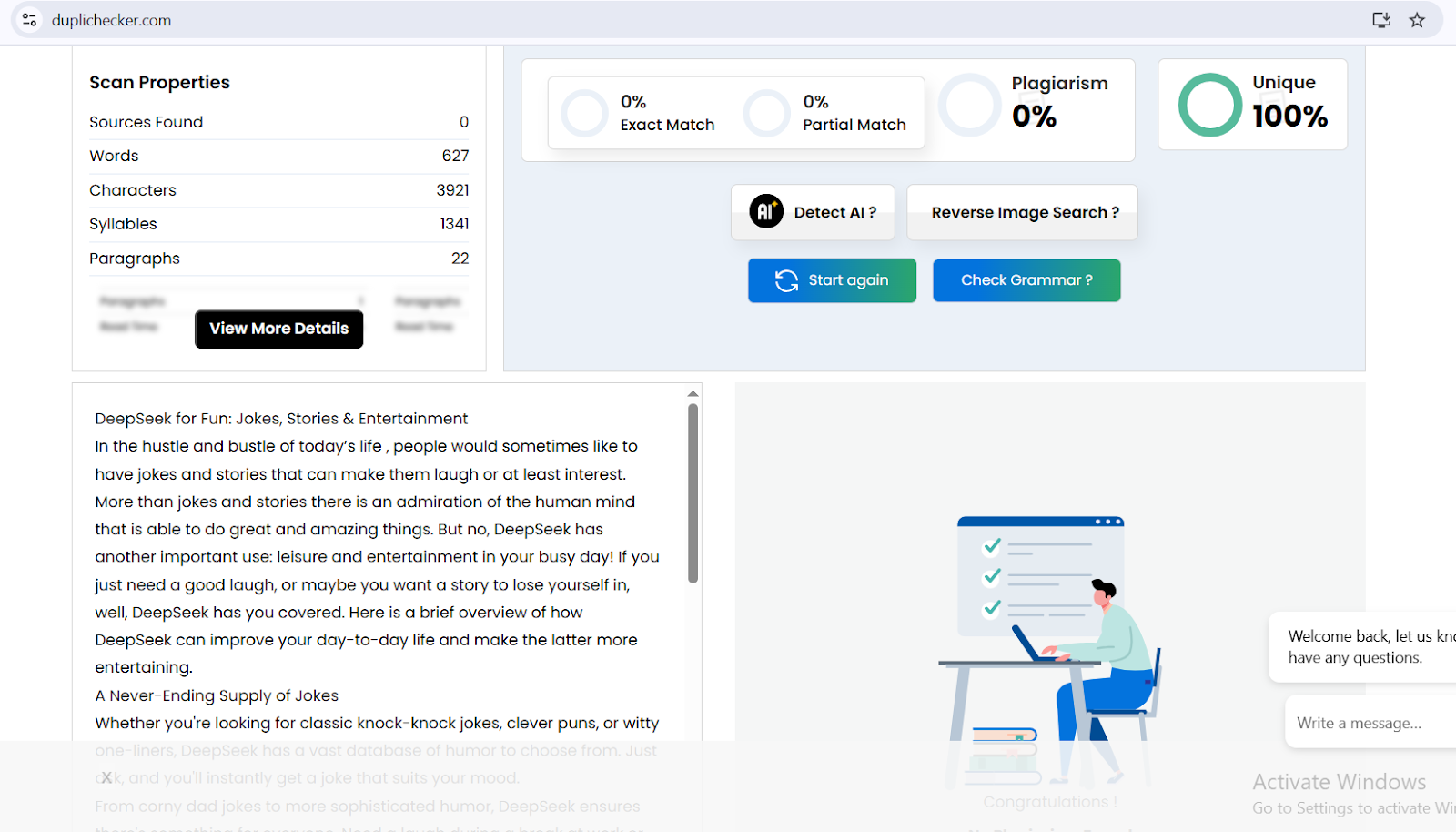Image resolution: width=1456 pixels, height=832 pixels.
Task: Click the Paragraphs value 22
Action: click(460, 259)
